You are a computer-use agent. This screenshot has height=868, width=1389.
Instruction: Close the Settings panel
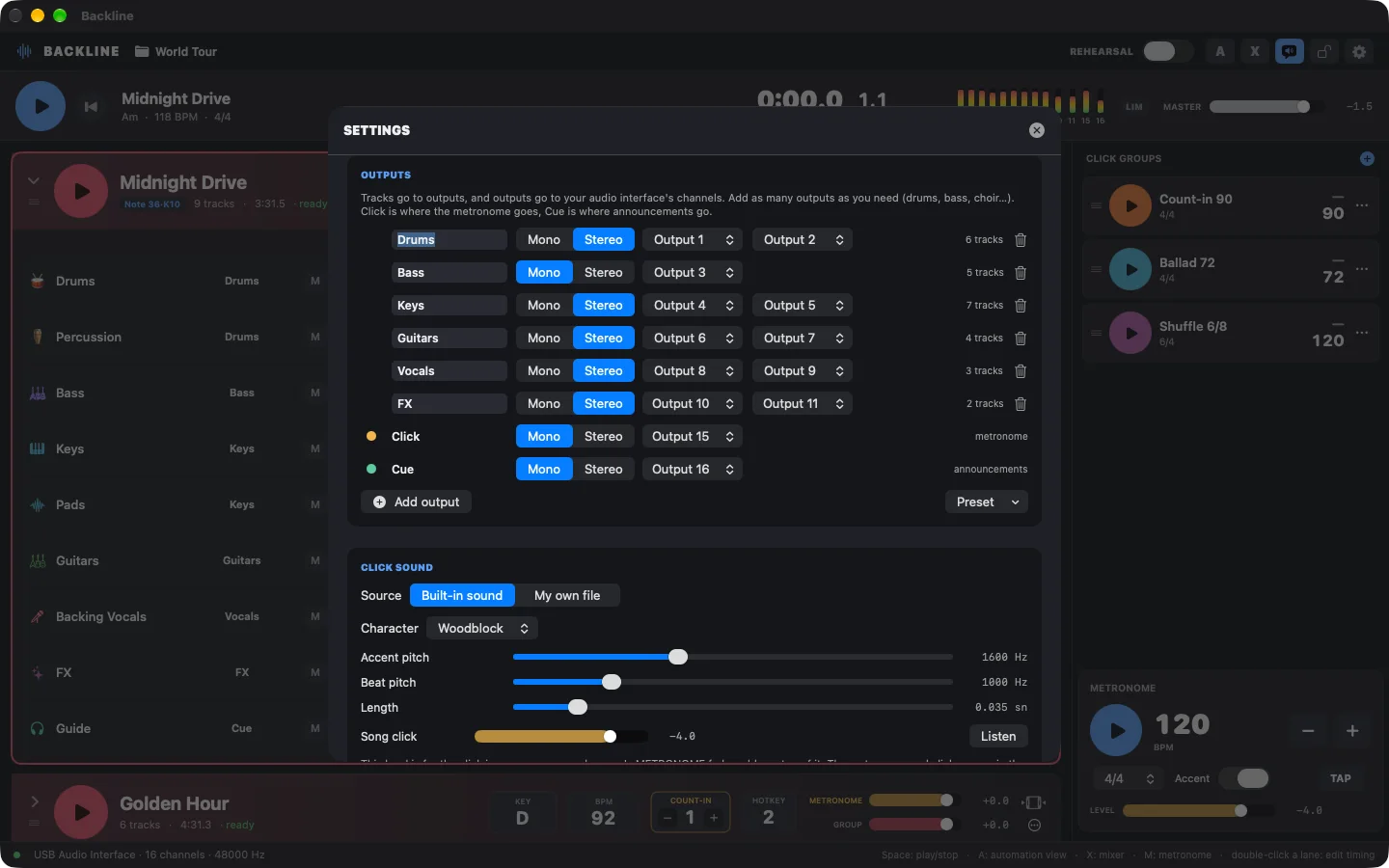pos(1037,130)
